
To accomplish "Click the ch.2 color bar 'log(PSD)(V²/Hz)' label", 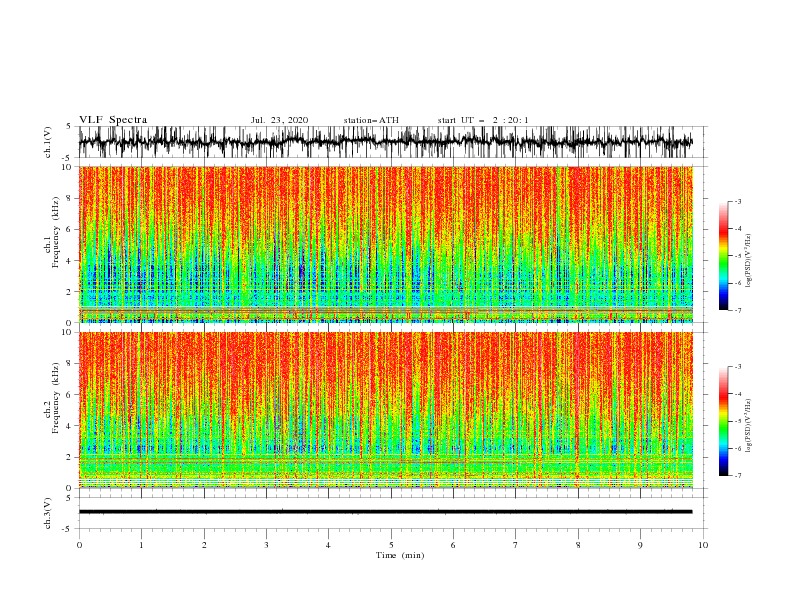I will coord(749,426).
